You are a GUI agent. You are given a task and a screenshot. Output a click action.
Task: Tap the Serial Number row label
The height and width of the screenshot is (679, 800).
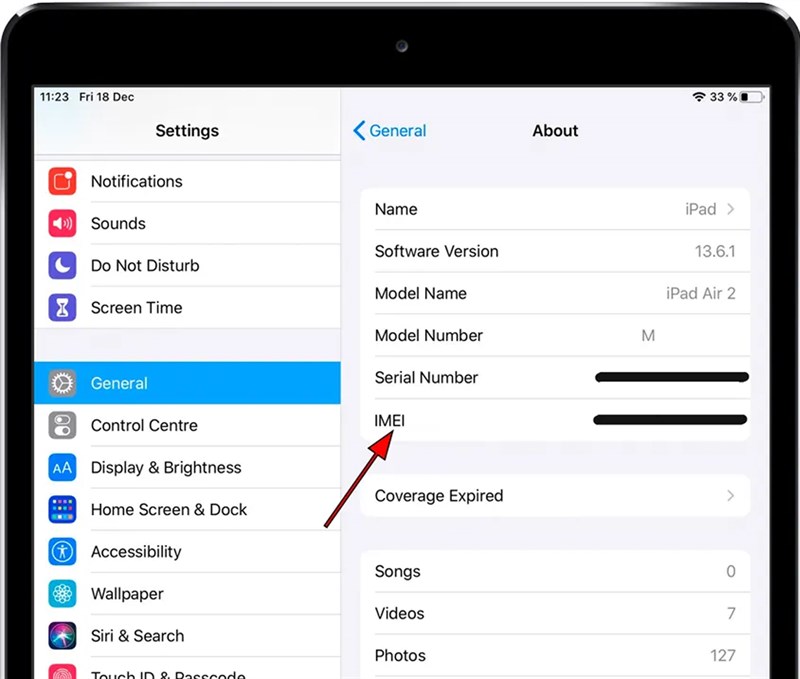tap(427, 378)
